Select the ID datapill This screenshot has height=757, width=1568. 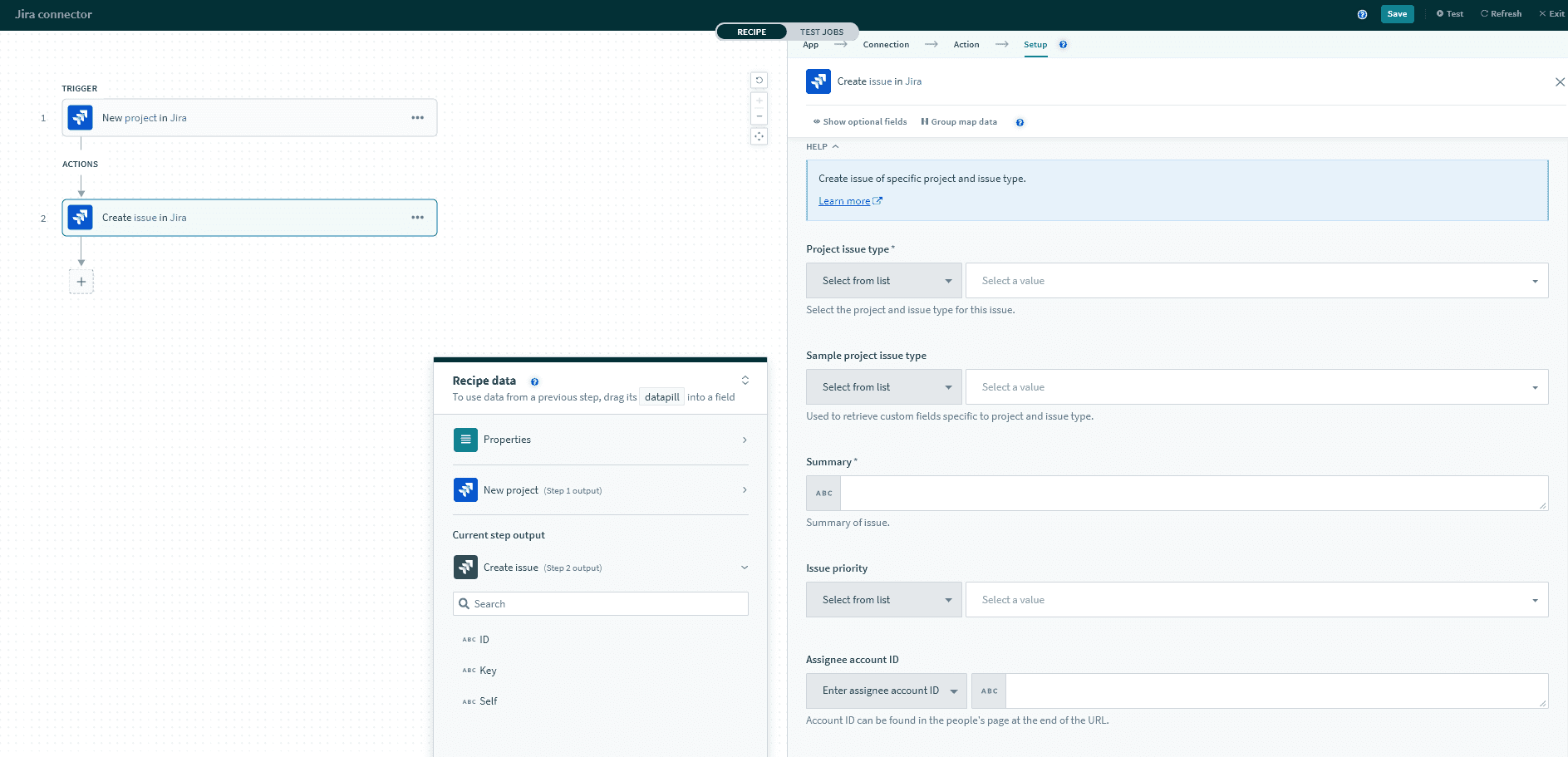[x=484, y=640]
